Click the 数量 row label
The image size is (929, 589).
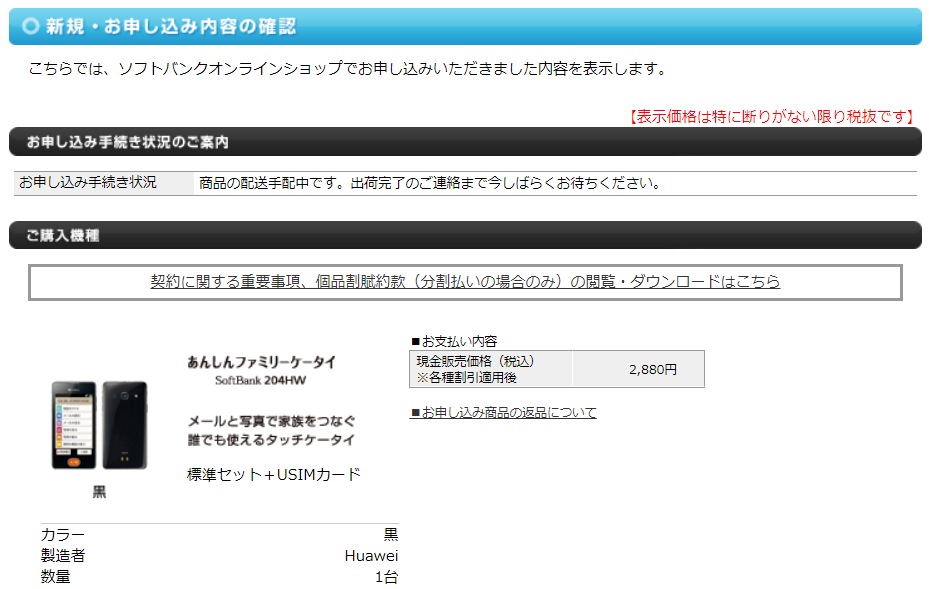pos(56,577)
